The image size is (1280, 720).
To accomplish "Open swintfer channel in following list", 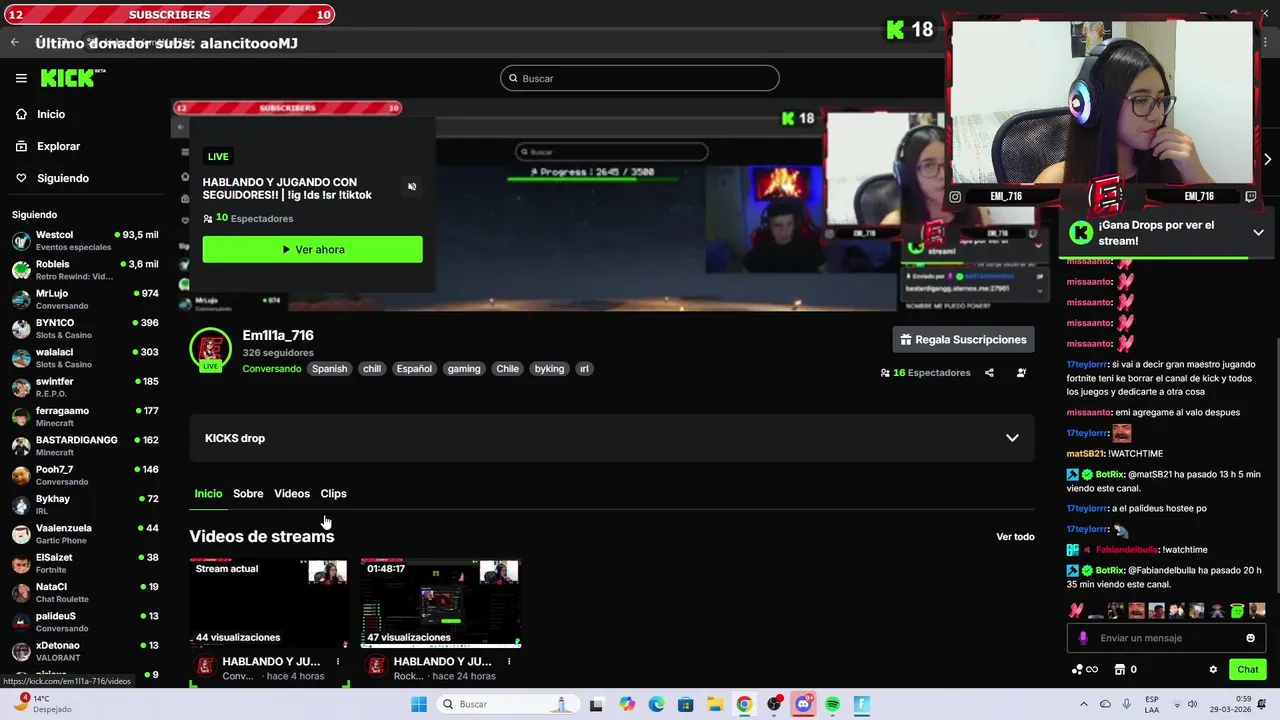I will click(85, 387).
